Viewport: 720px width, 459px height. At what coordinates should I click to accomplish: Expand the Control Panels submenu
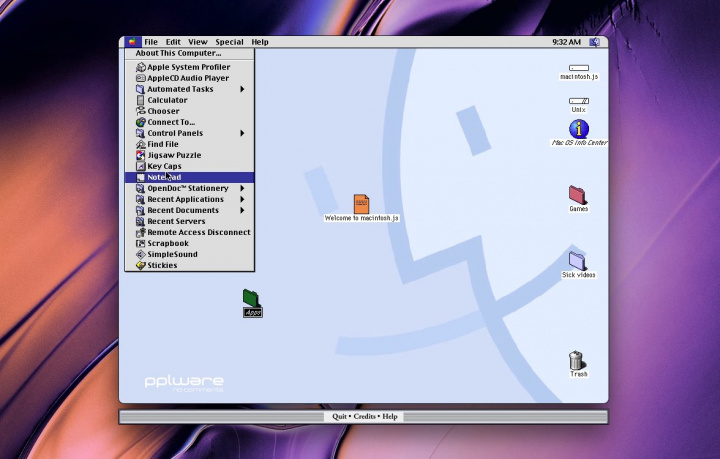coord(190,133)
